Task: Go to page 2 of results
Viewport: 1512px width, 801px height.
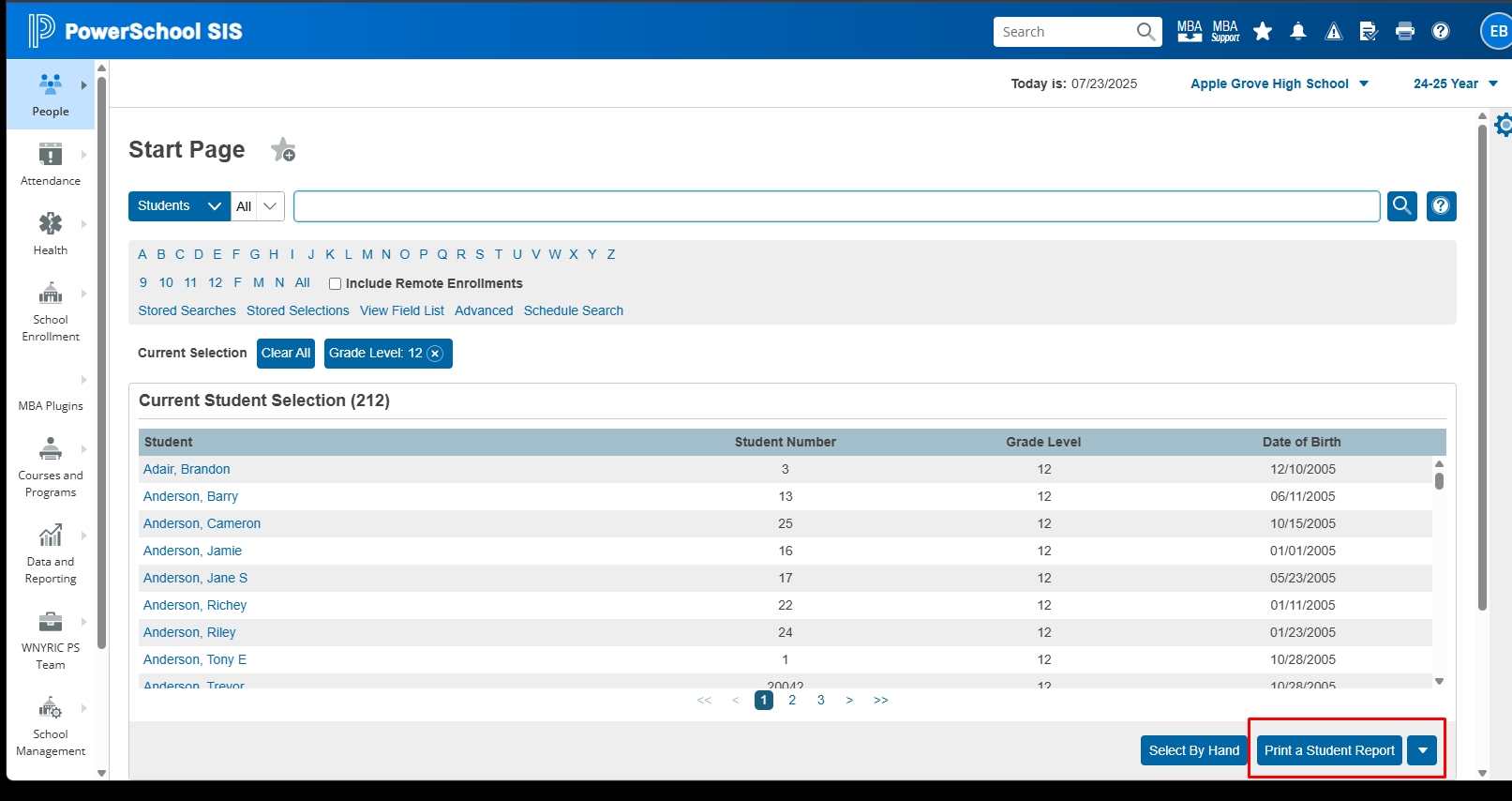Action: (x=792, y=700)
